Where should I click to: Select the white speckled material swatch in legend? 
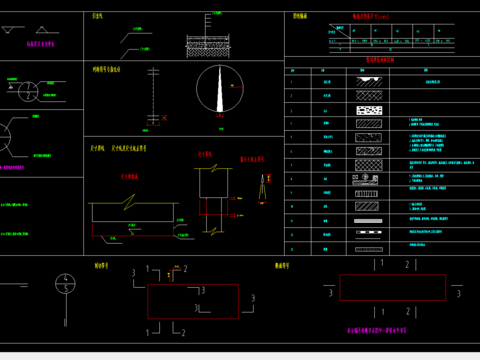pos(369,110)
